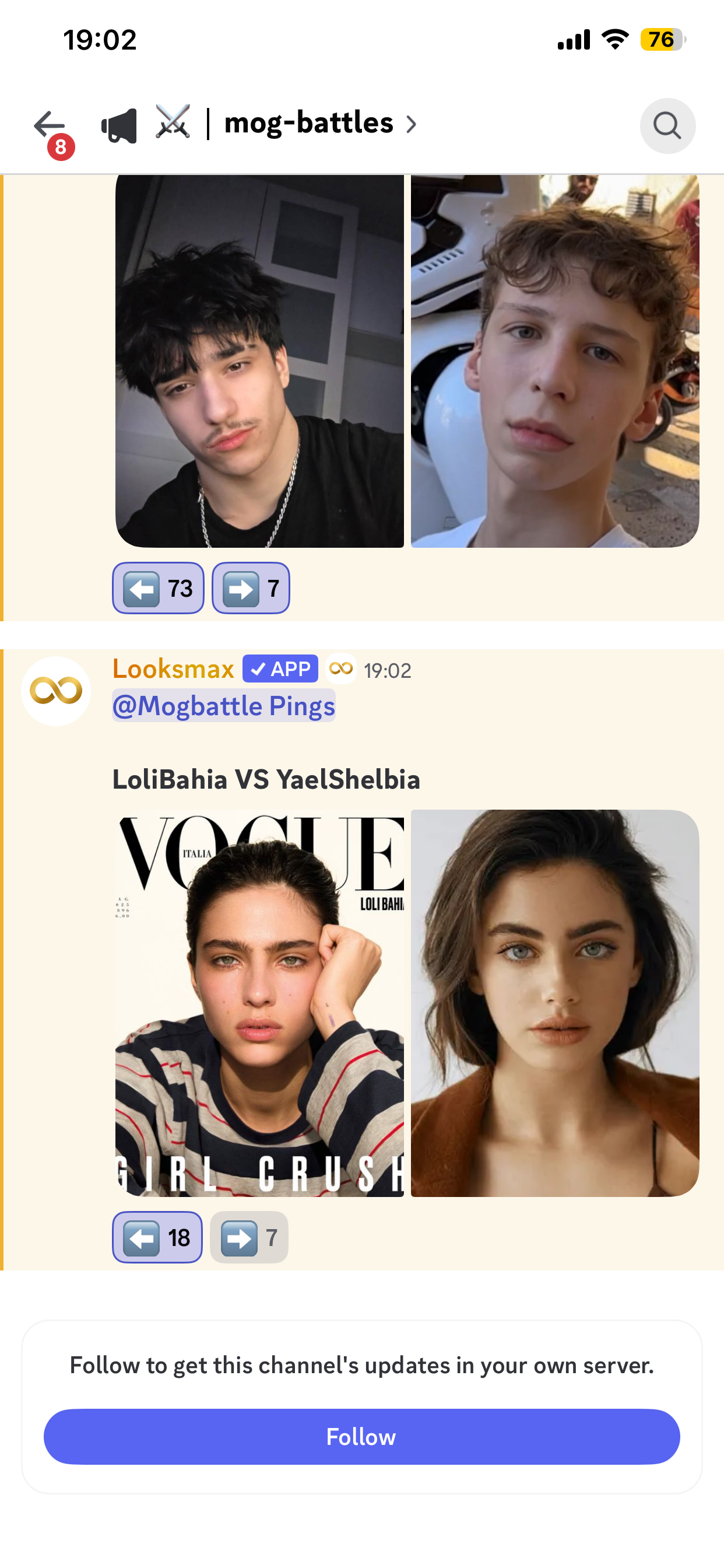
Task: Toggle left arrow reaction with 18 votes
Action: pyautogui.click(x=157, y=1237)
